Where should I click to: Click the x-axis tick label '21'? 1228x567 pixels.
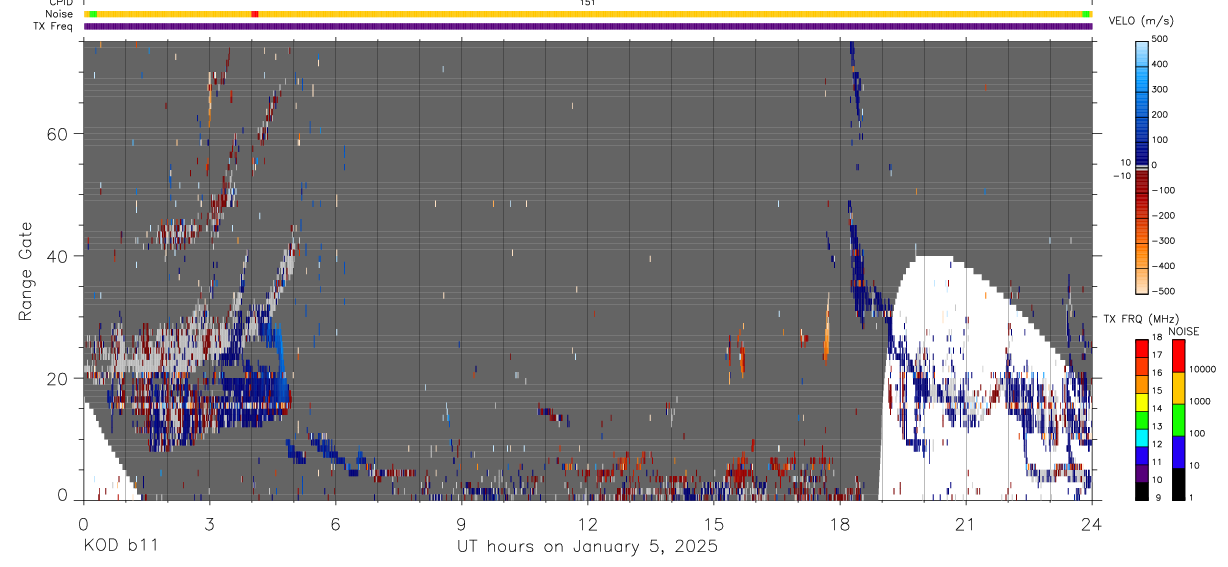[x=966, y=523]
